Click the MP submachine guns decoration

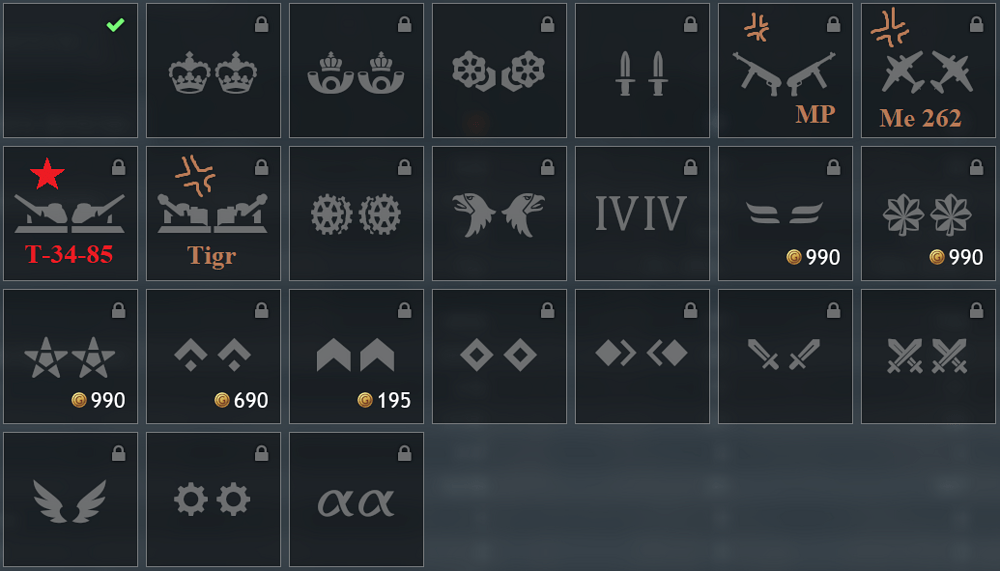[x=785, y=70]
